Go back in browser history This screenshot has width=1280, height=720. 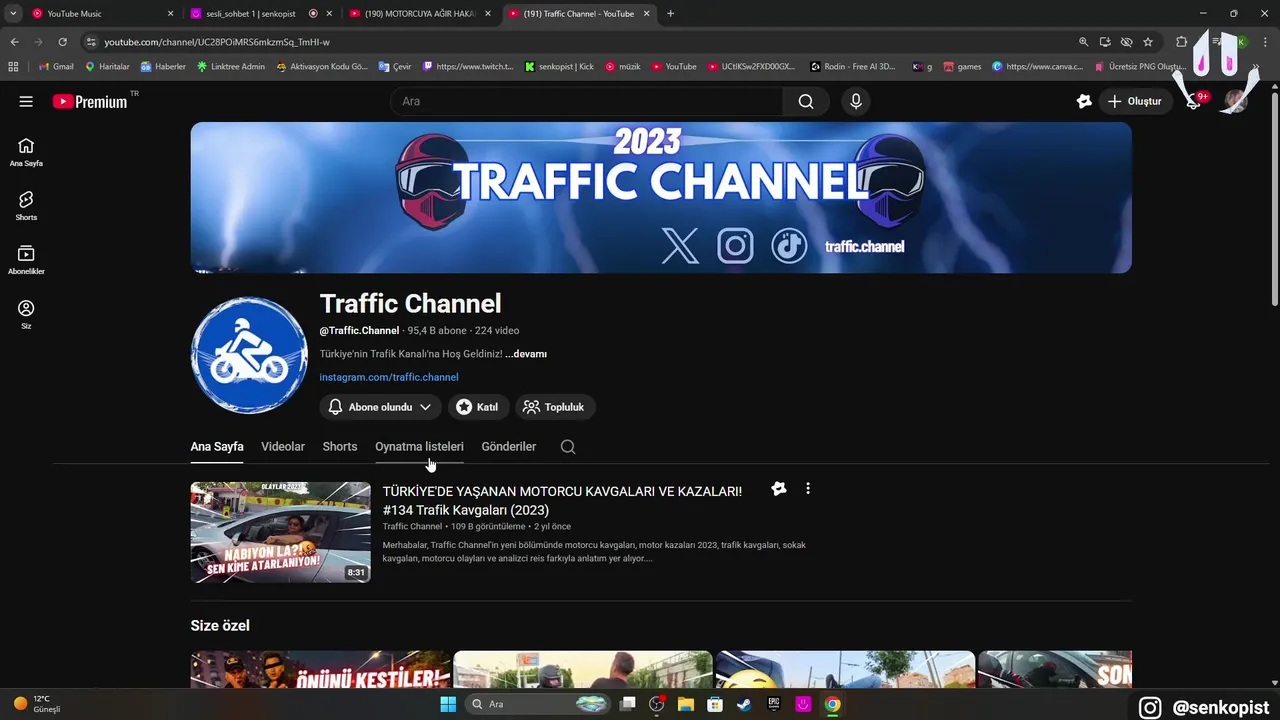click(14, 42)
